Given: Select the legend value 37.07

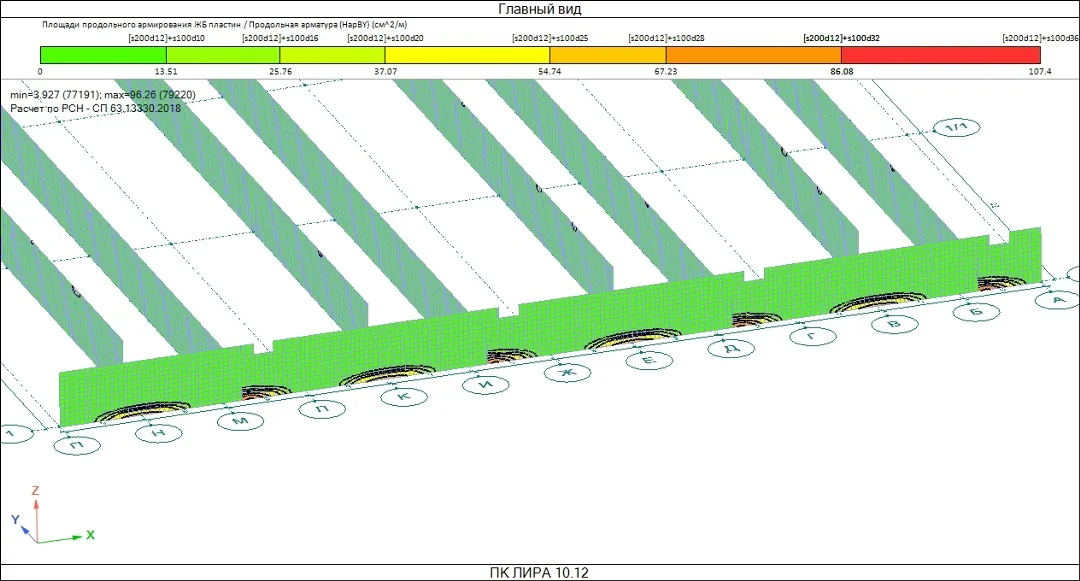Looking at the screenshot, I should [x=386, y=71].
